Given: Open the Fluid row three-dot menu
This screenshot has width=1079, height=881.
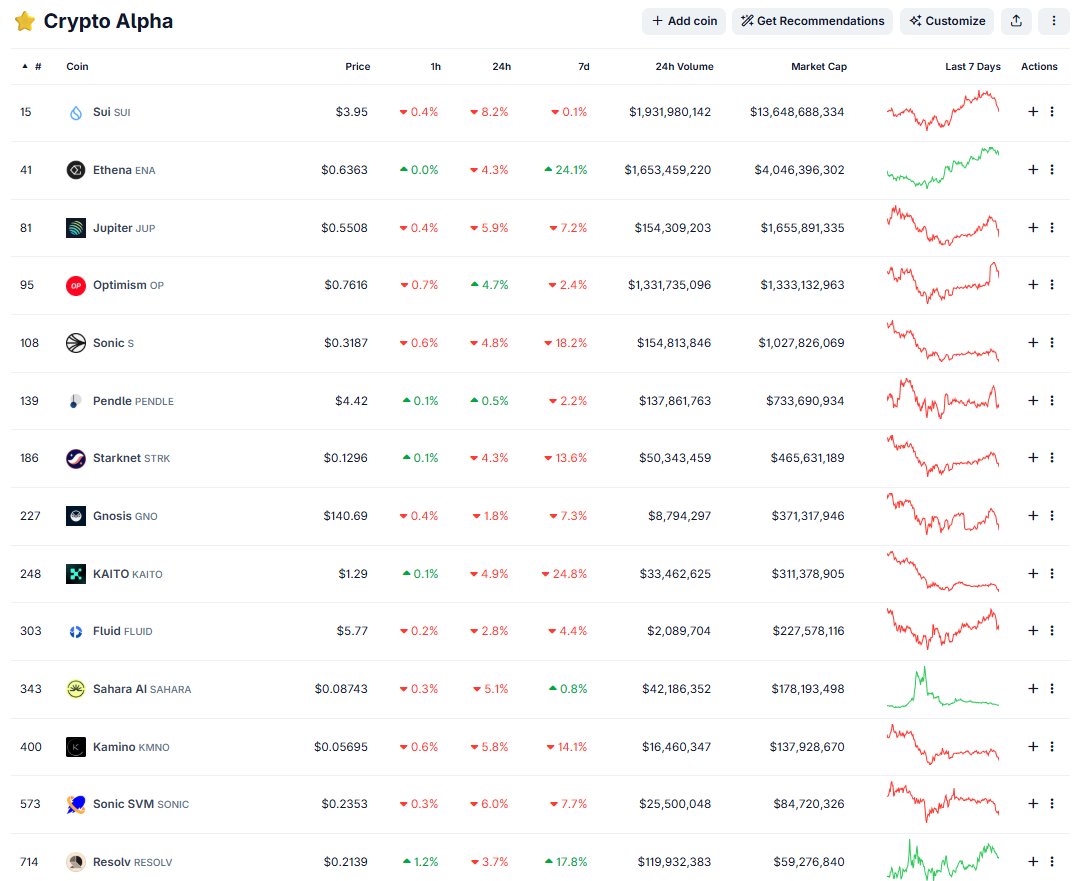Looking at the screenshot, I should (1052, 630).
